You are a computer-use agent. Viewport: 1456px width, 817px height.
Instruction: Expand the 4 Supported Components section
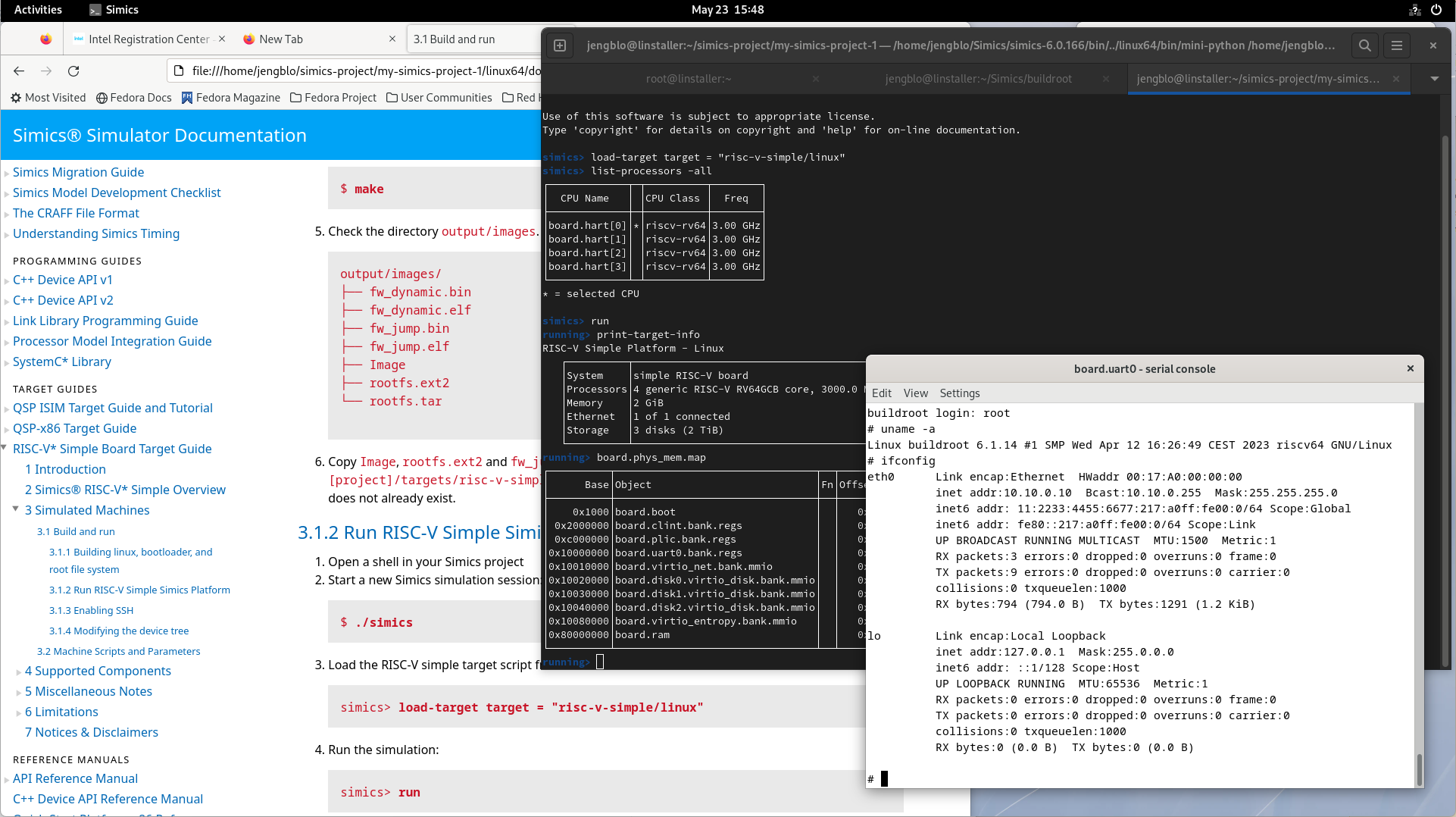click(x=19, y=671)
